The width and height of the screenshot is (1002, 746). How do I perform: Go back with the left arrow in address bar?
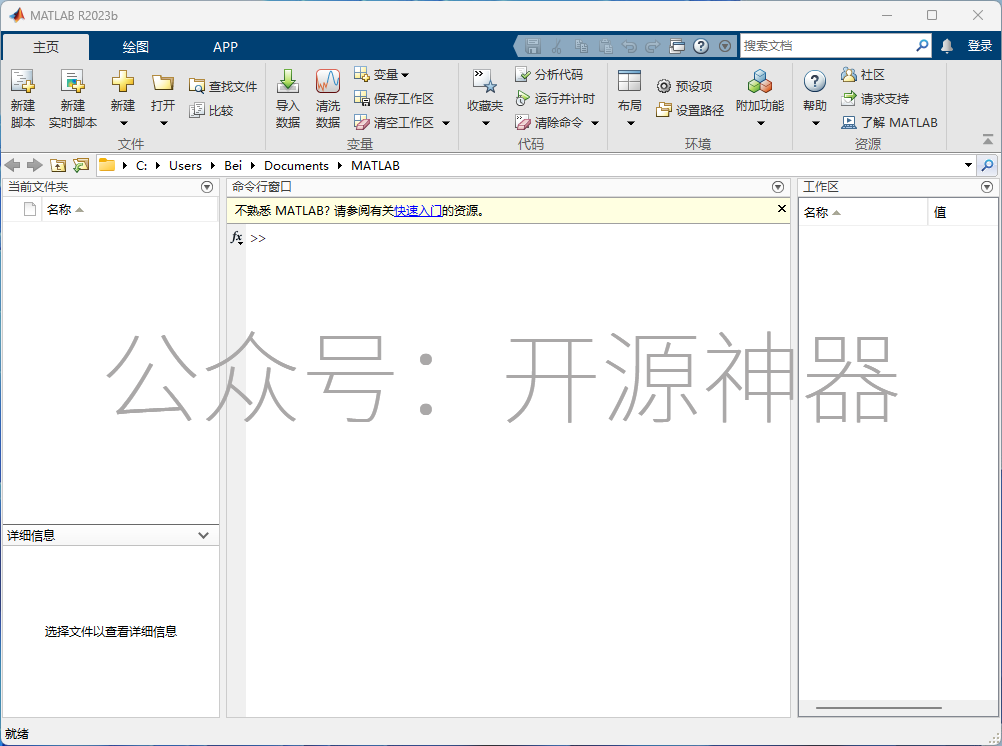coord(12,166)
